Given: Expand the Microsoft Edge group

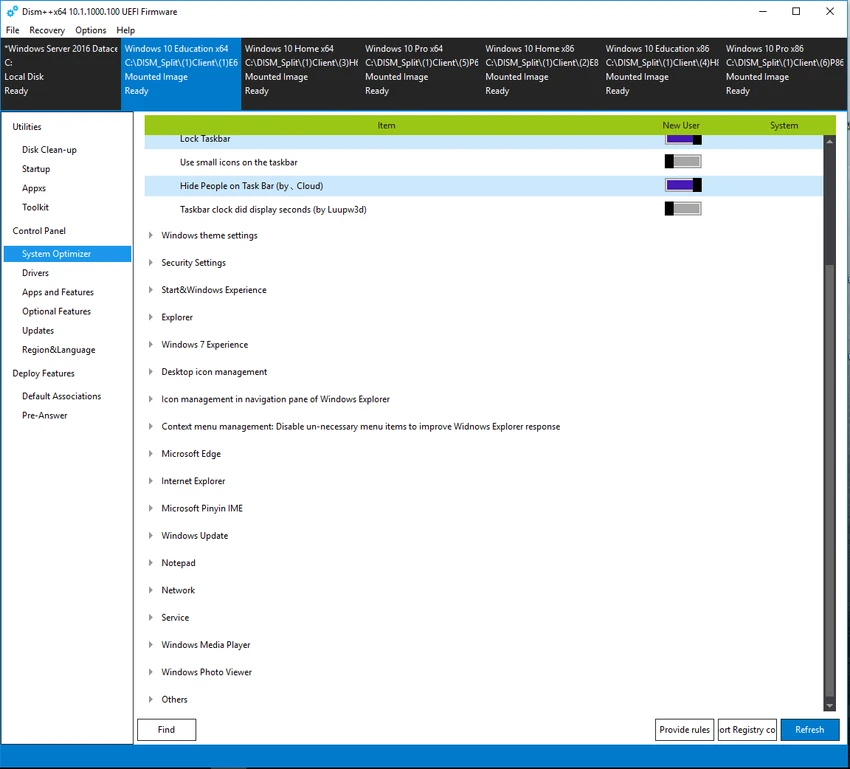Looking at the screenshot, I should [x=151, y=454].
